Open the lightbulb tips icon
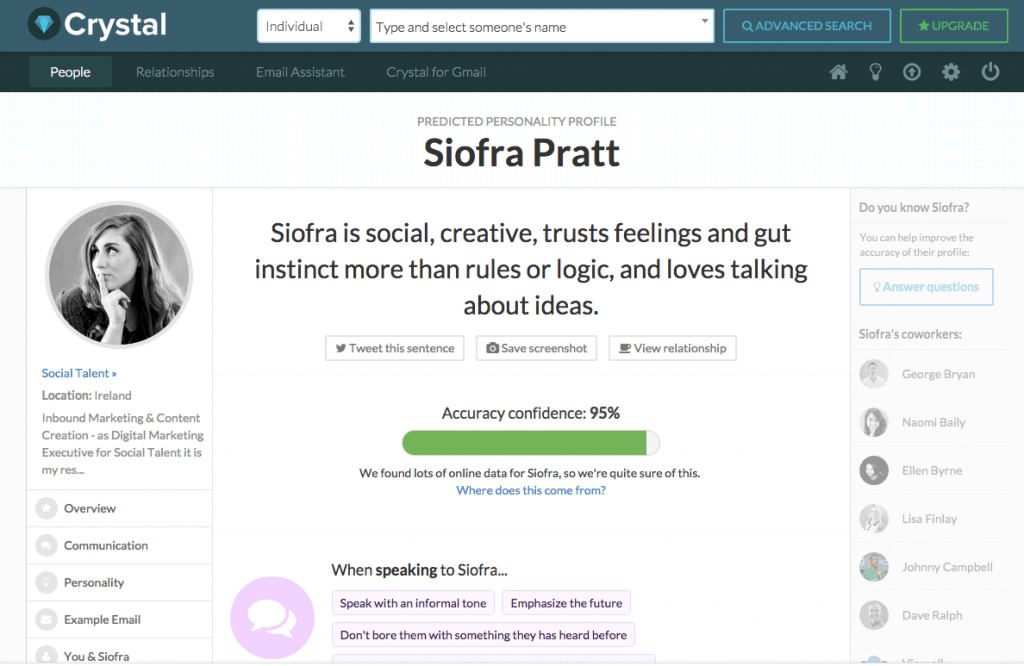This screenshot has width=1024, height=666. pos(875,72)
